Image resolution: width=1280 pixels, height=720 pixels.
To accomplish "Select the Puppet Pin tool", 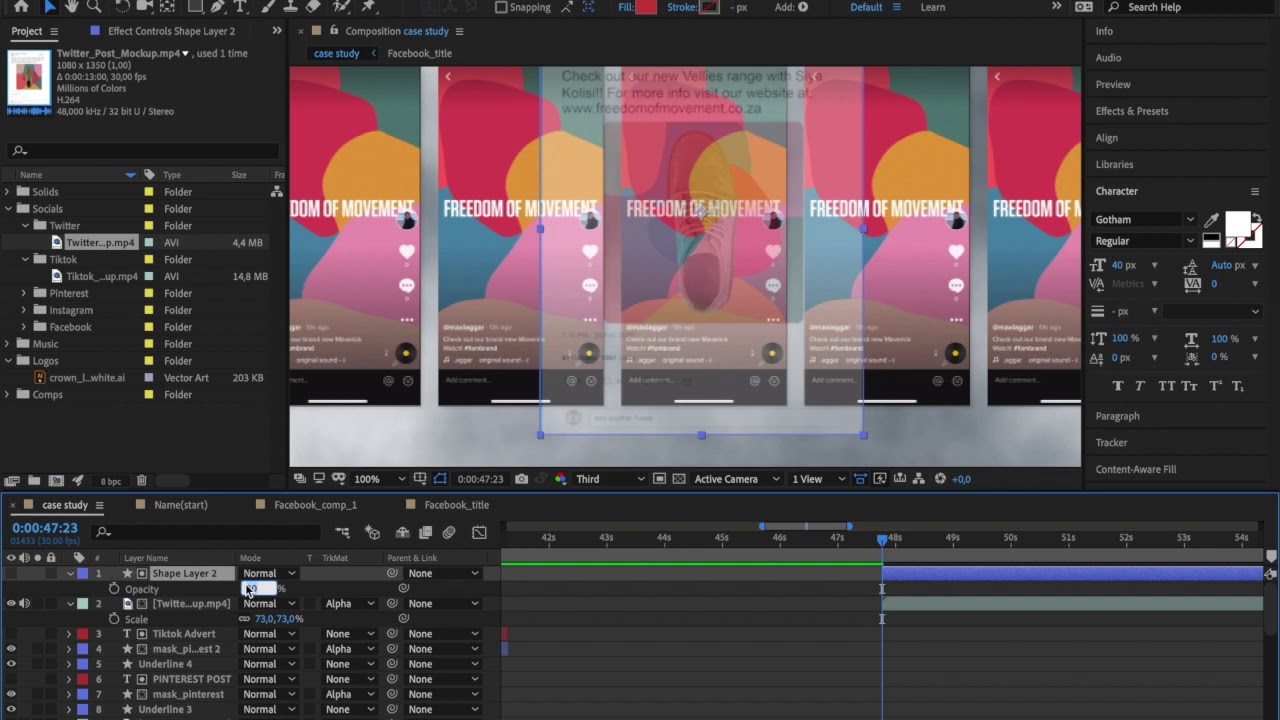I will [368, 7].
